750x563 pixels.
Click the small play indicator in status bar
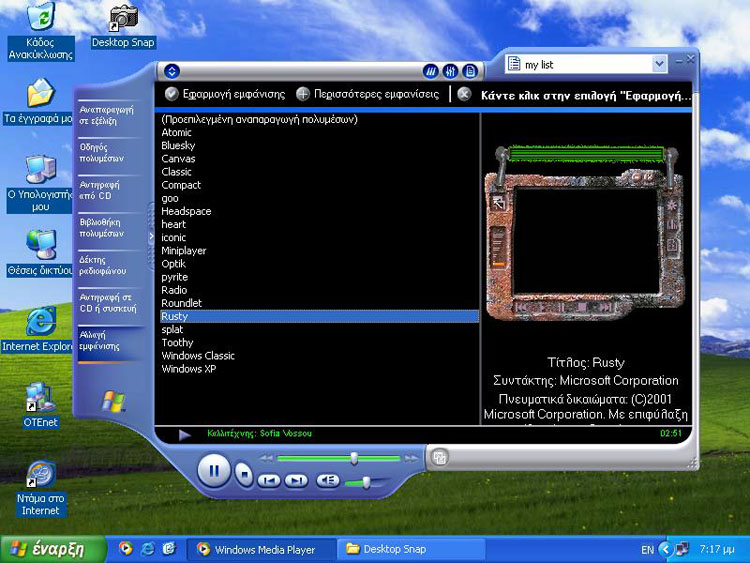click(185, 434)
